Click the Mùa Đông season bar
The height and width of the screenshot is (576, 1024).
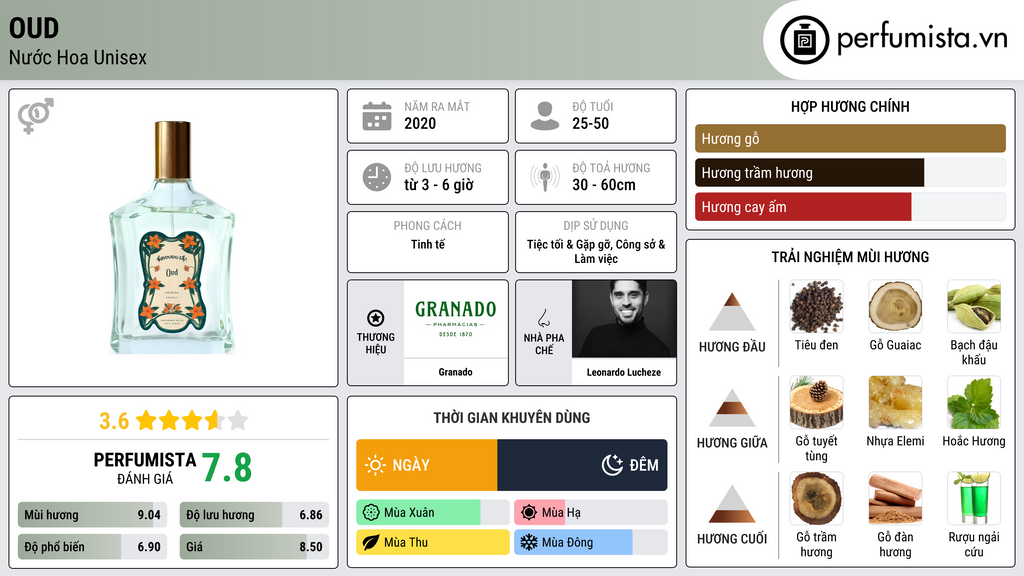click(590, 542)
